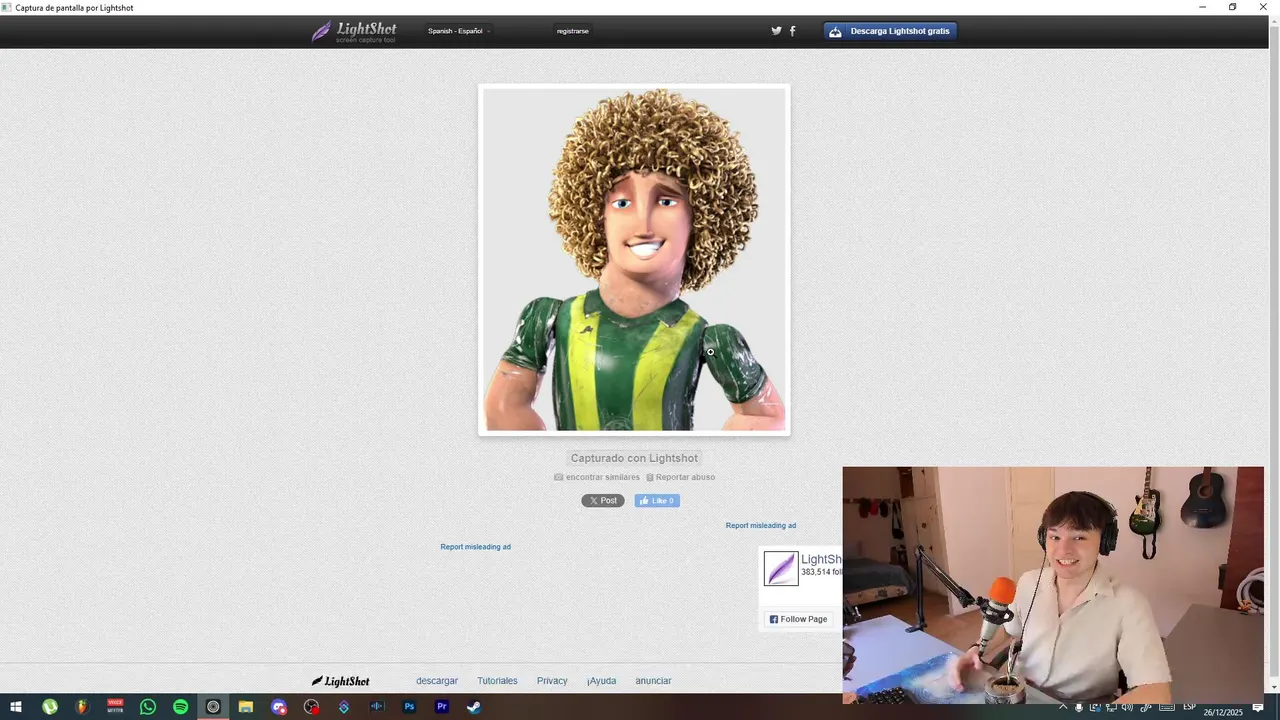Open the Windows Start menu
The image size is (1280, 720).
click(x=16, y=707)
